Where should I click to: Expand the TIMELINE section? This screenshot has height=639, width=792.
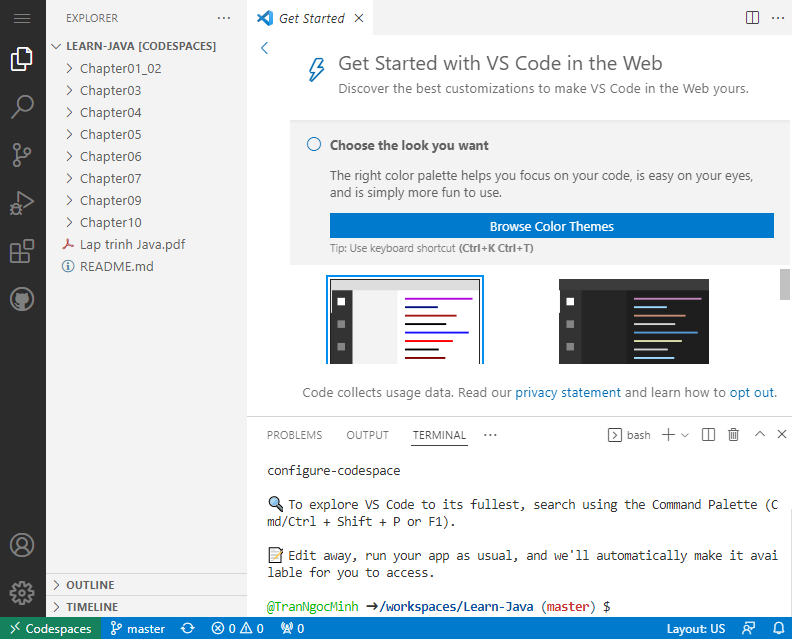(x=146, y=607)
